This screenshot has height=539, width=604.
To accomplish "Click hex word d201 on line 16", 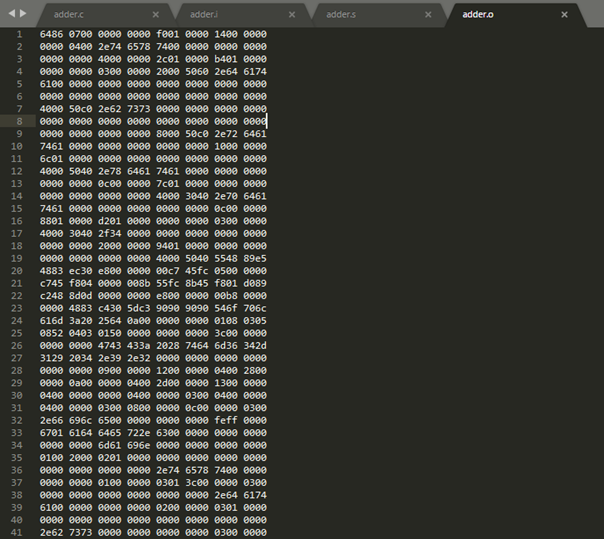I will [x=109, y=221].
